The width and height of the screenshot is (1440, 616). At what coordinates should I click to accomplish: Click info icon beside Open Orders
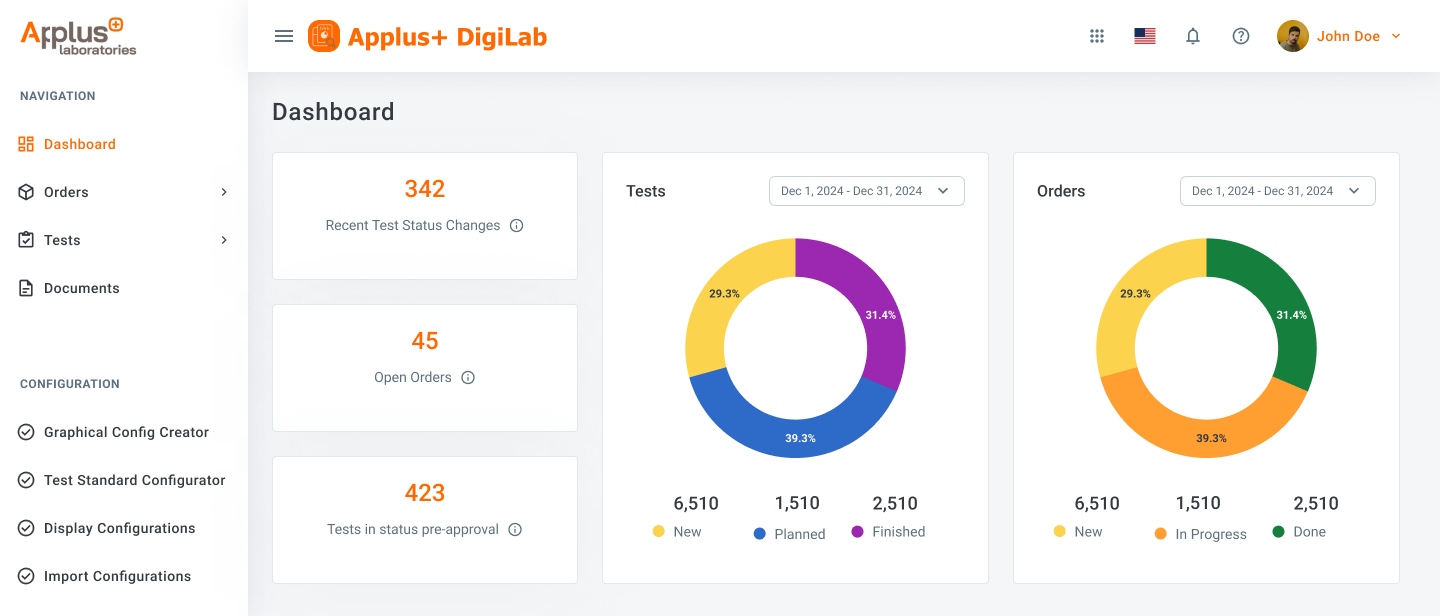click(x=468, y=378)
